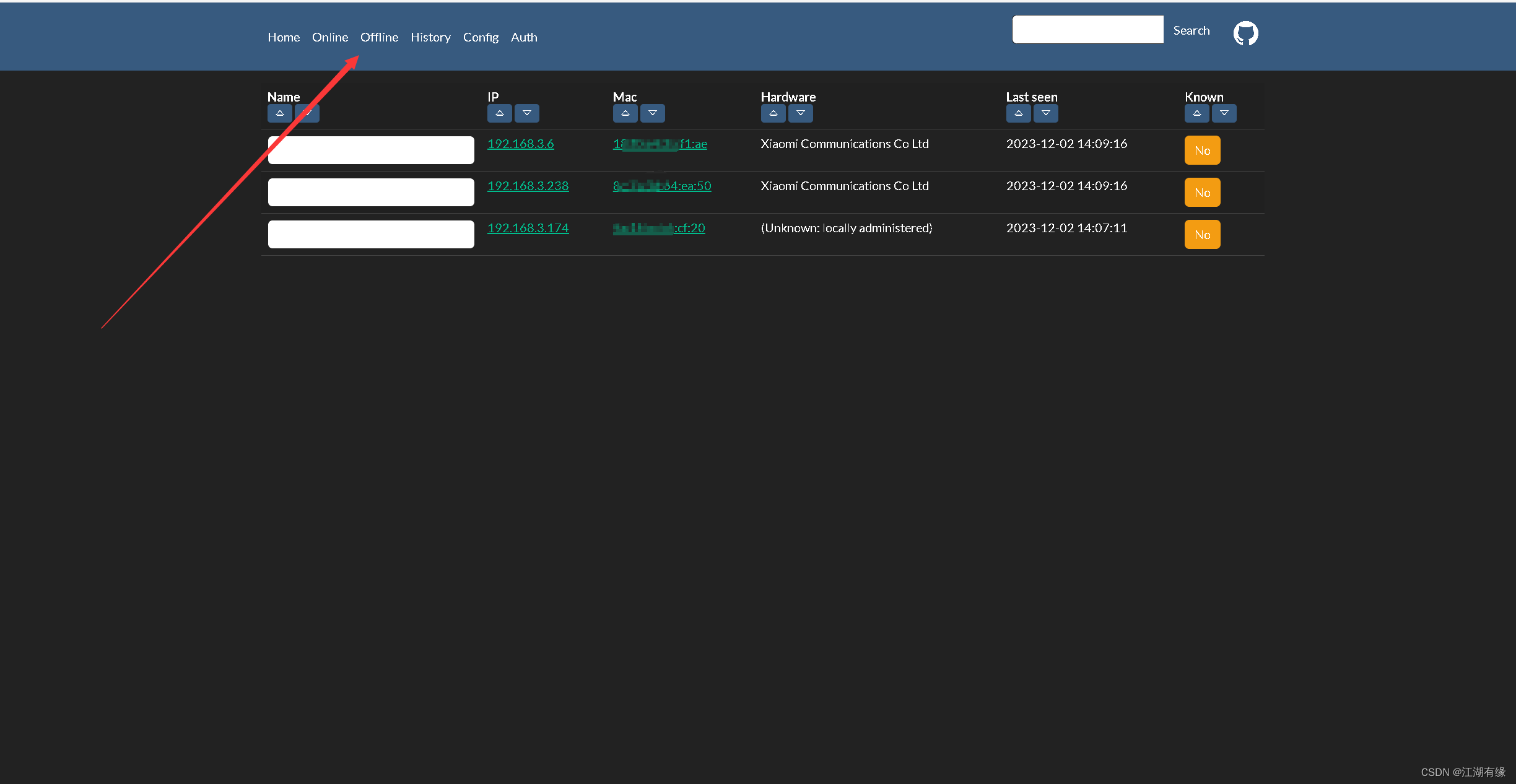Open the GitHub repository icon
This screenshot has width=1516, height=784.
coord(1245,33)
